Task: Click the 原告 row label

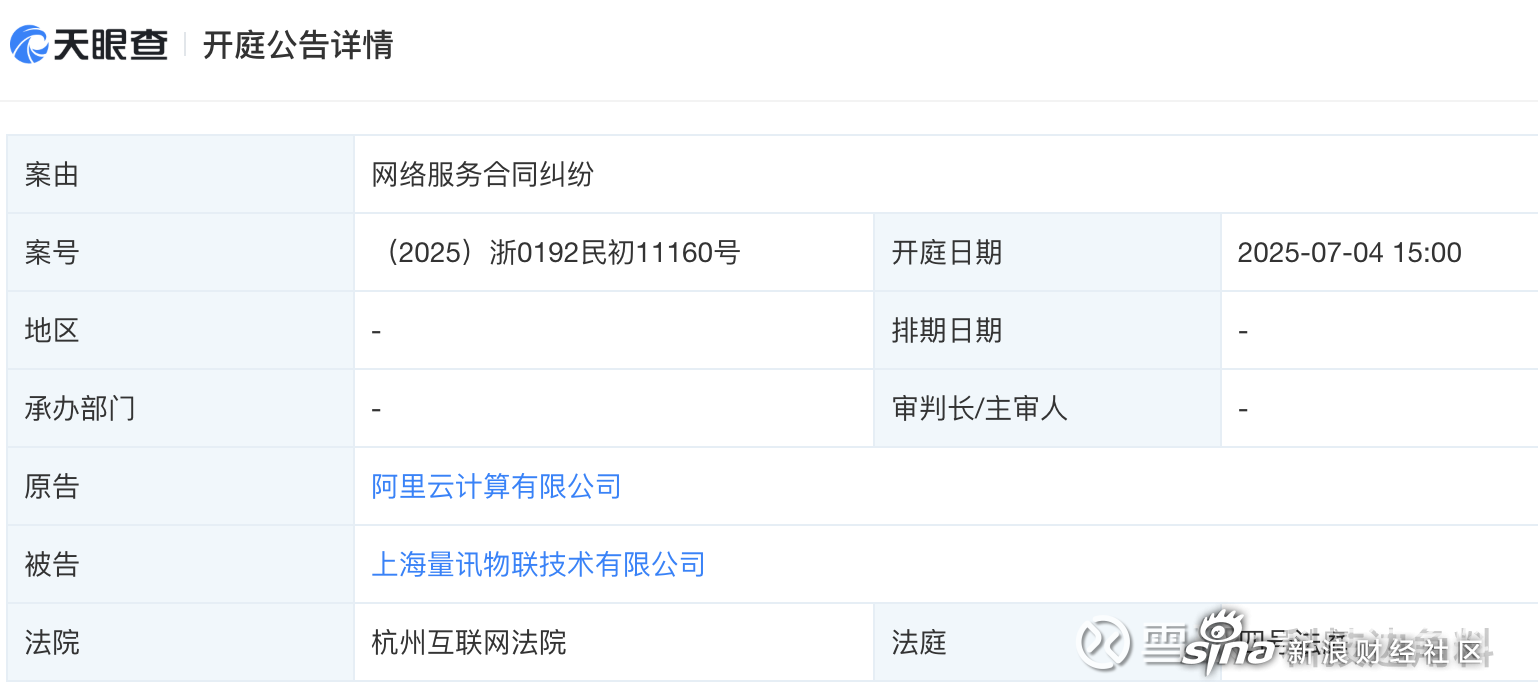Action: coord(52,487)
